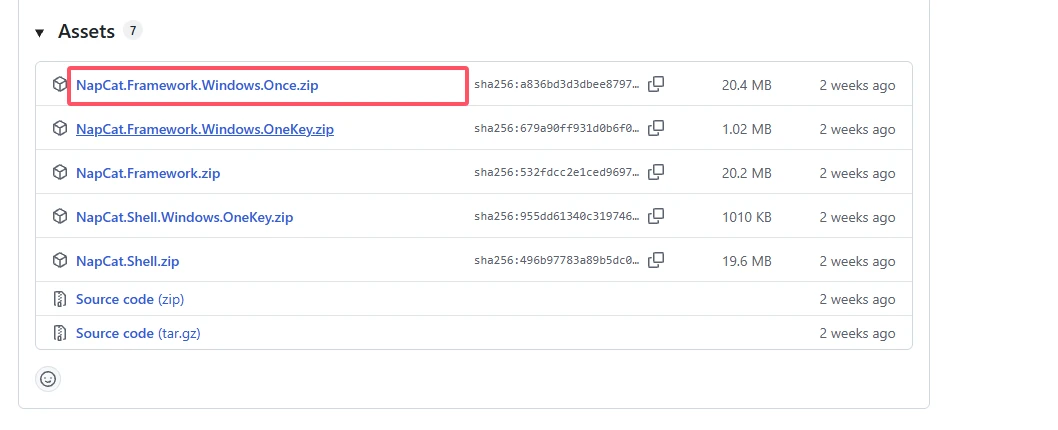
Task: Click the assets count badge 7
Action: pyautogui.click(x=133, y=30)
